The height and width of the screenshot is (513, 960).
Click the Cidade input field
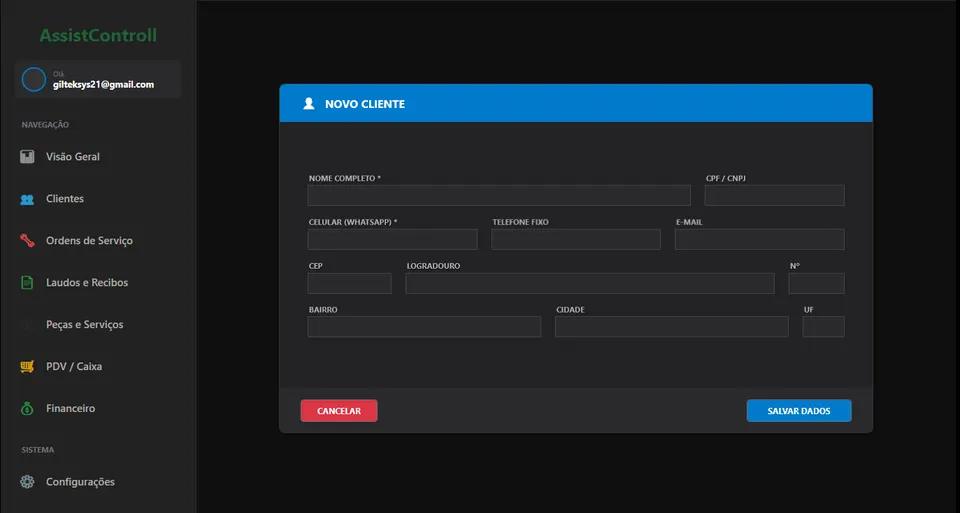672,327
